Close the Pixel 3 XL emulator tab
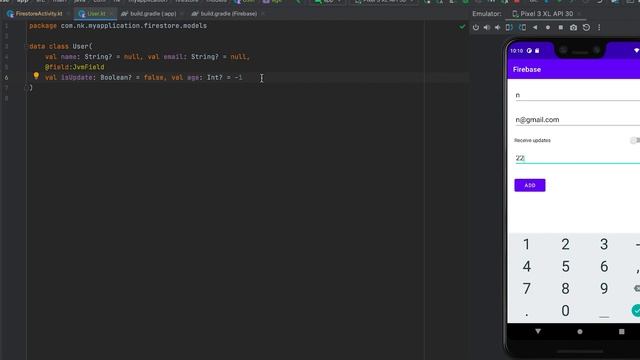 pyautogui.click(x=579, y=14)
